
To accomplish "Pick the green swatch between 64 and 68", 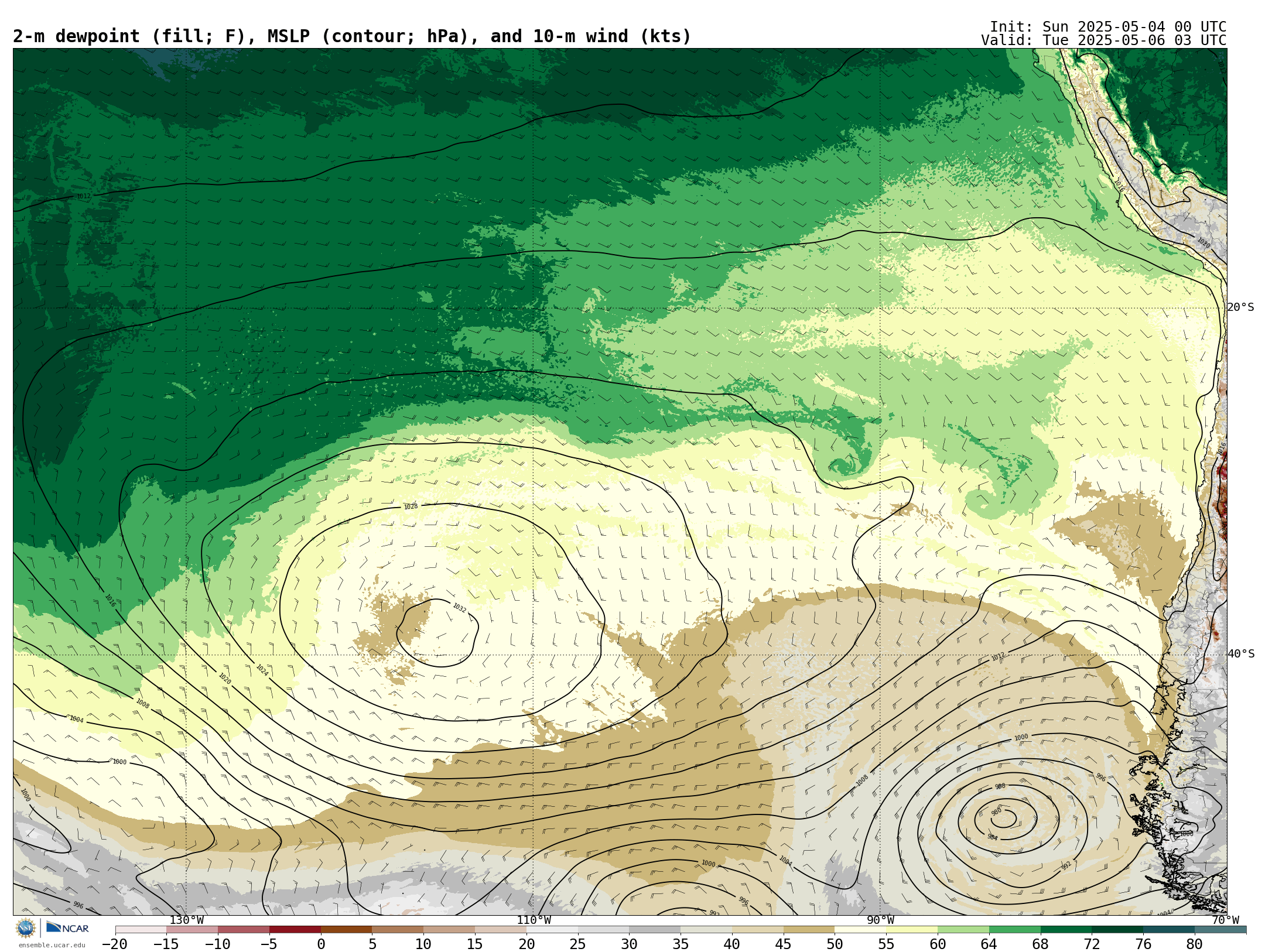I will pos(1015,930).
